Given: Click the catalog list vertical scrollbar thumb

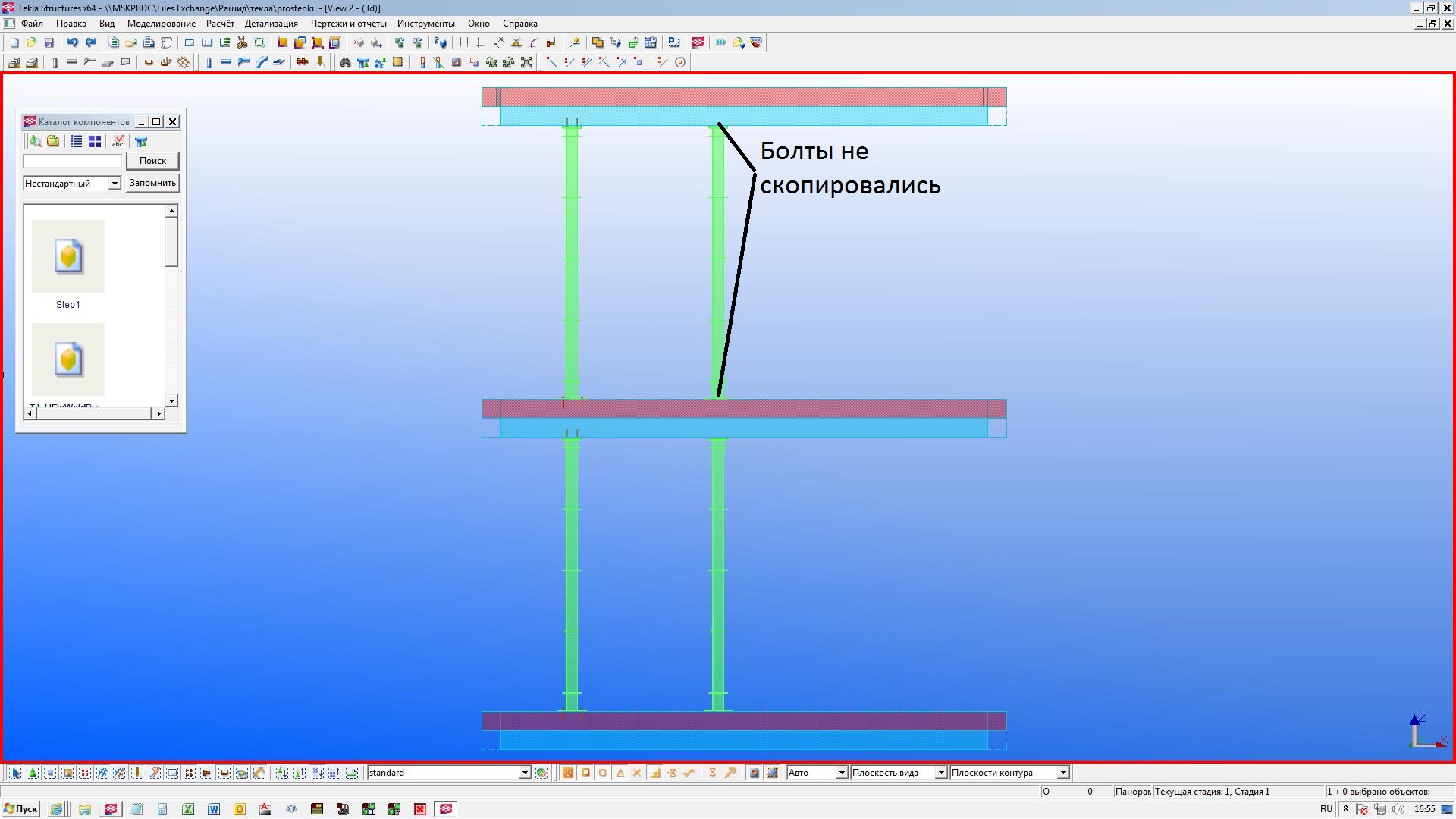Looking at the screenshot, I should pyautogui.click(x=172, y=241).
